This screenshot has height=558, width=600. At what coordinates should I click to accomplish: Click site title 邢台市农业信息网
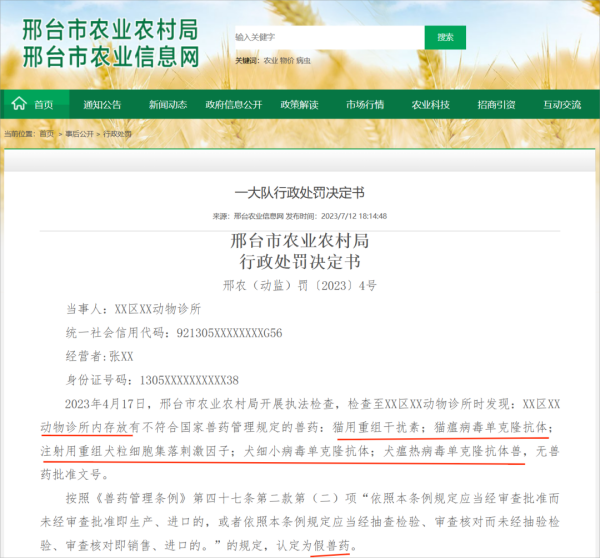tap(111, 57)
